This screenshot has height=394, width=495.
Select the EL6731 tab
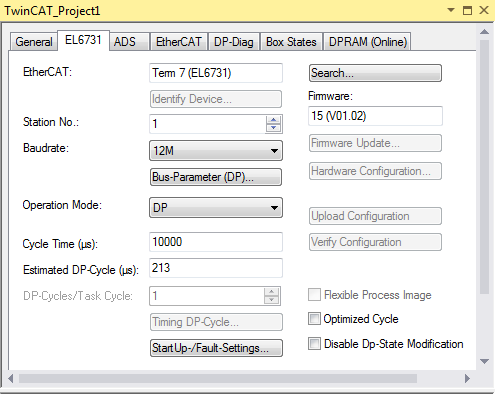pyautogui.click(x=83, y=40)
